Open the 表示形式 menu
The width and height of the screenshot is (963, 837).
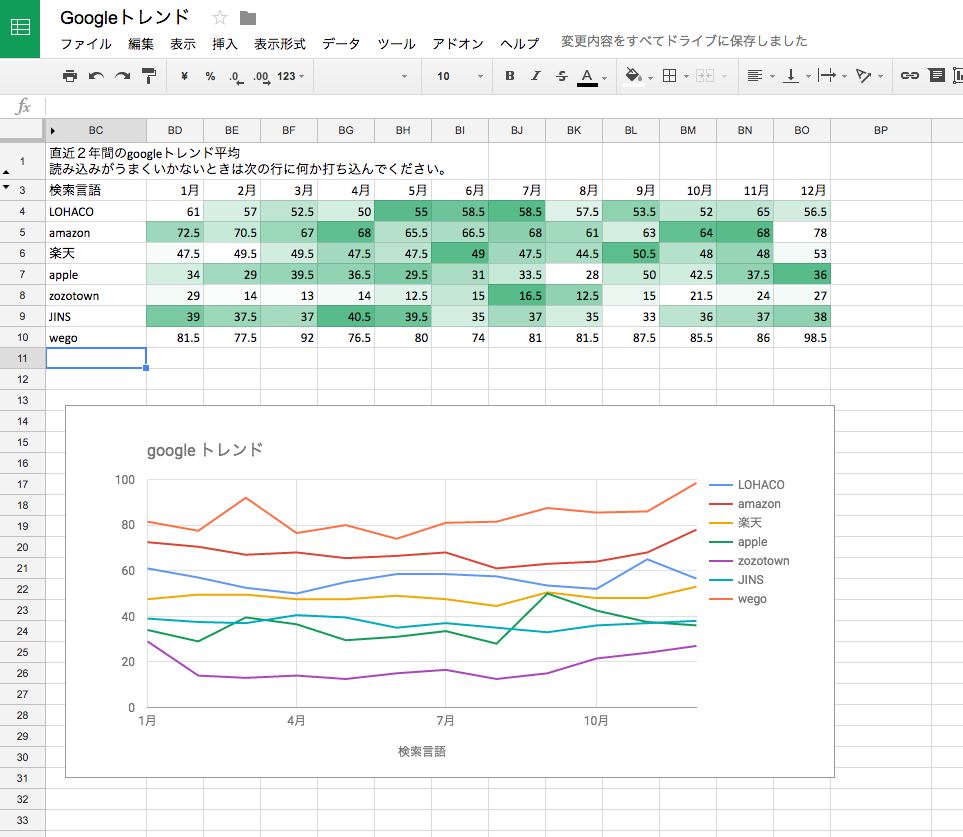(x=280, y=44)
